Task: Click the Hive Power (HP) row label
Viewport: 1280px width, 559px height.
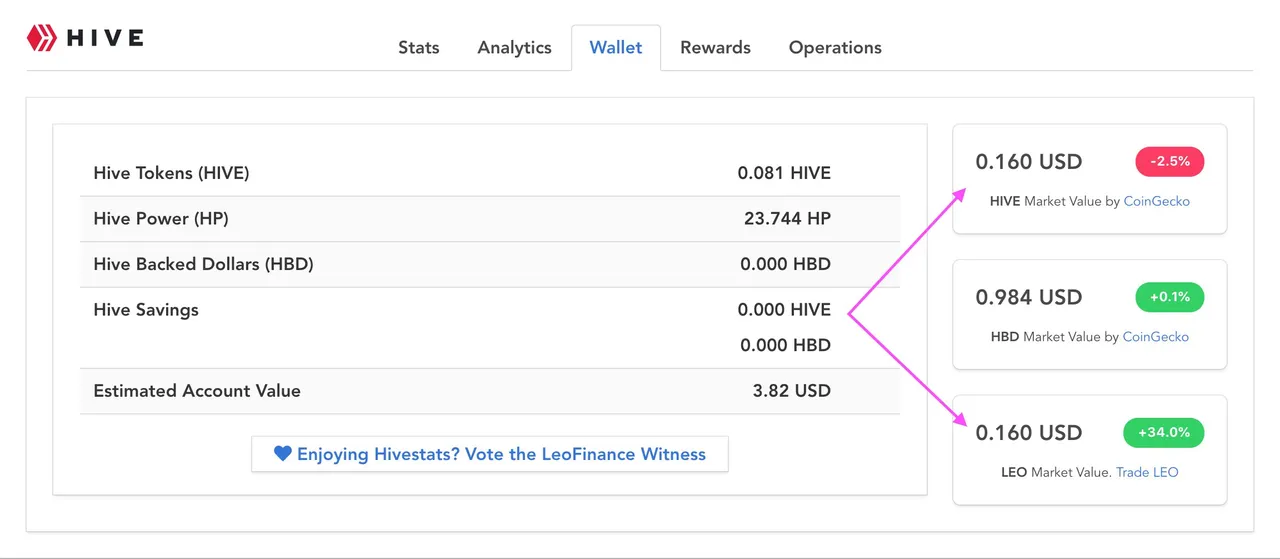Action: (x=161, y=218)
